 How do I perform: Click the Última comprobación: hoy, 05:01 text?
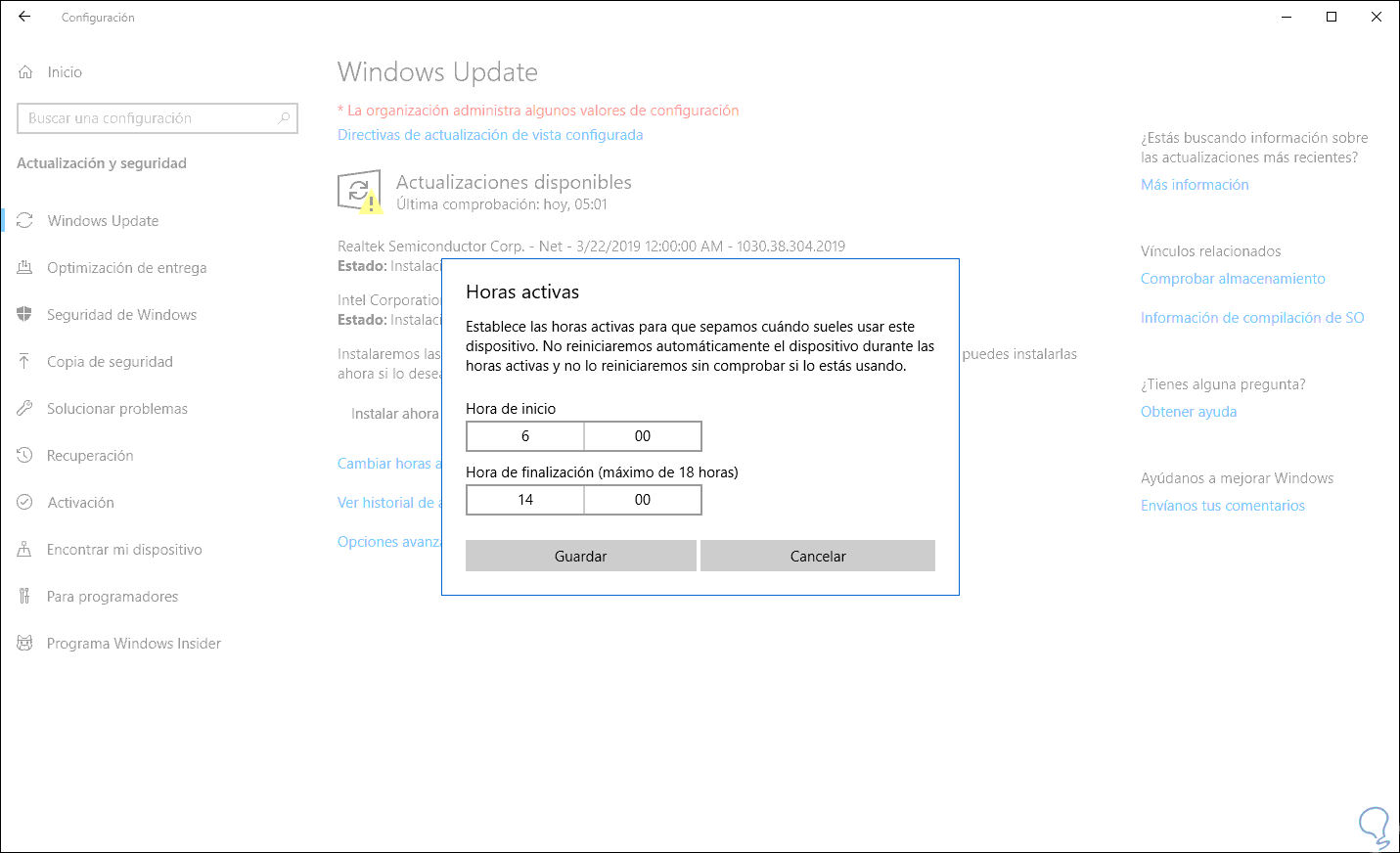(502, 204)
